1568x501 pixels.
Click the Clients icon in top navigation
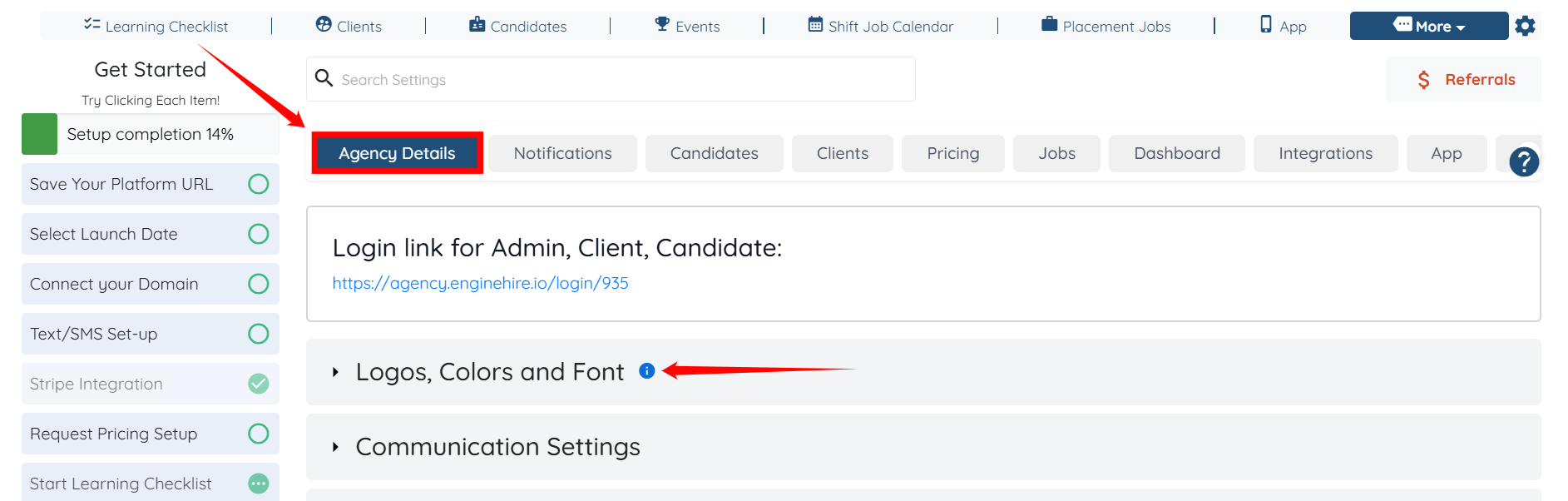[324, 25]
